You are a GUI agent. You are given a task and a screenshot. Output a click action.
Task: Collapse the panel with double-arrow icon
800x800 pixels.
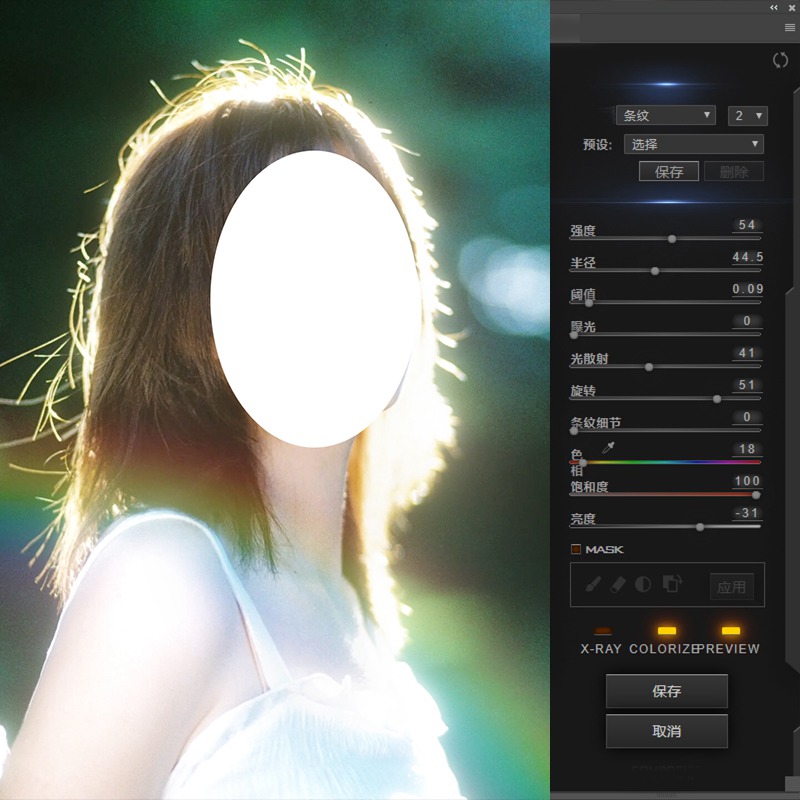(774, 7)
